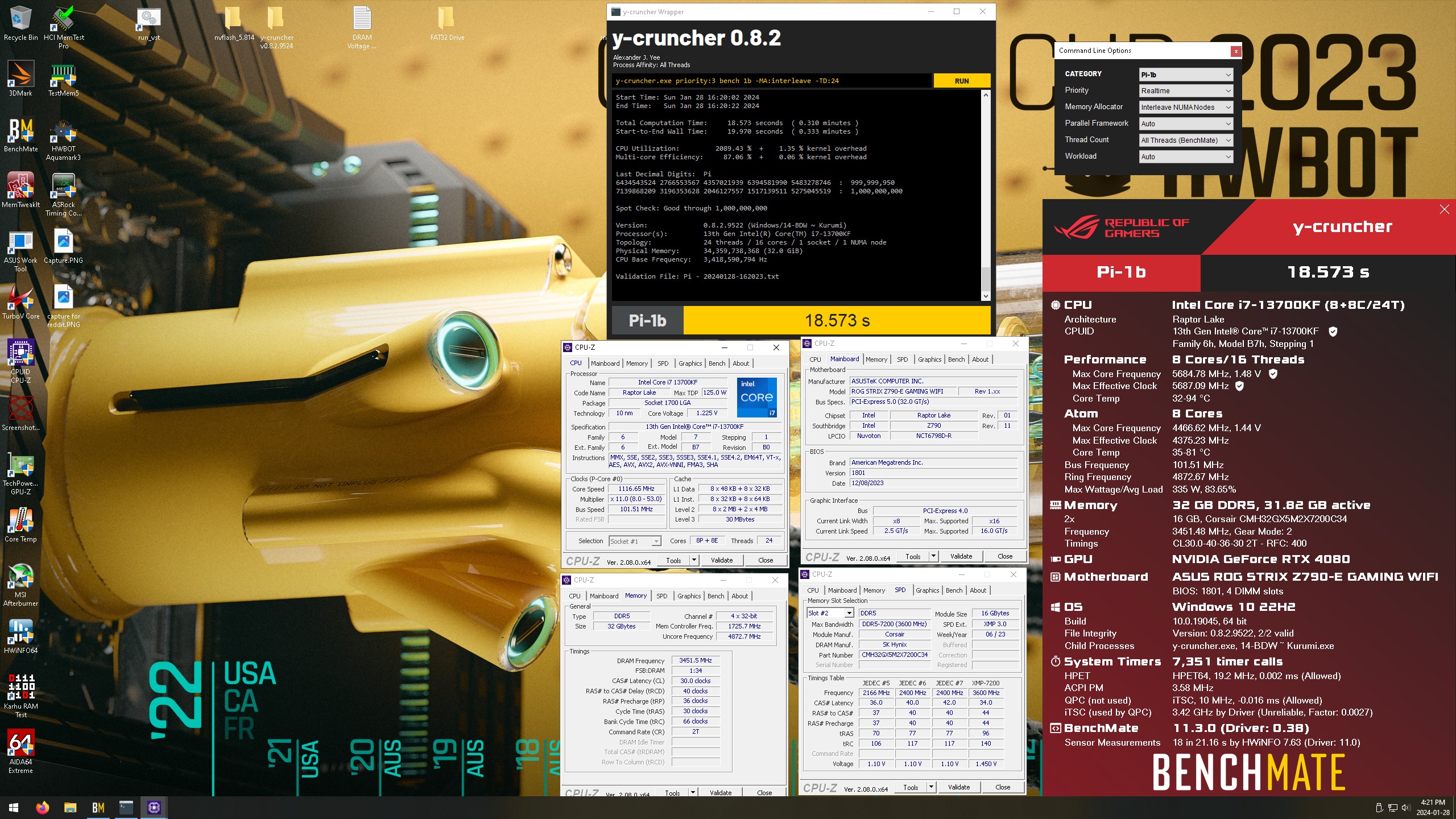Open HWiNFO64 desktop shortcut
This screenshot has height=819, width=1456.
coord(21,636)
